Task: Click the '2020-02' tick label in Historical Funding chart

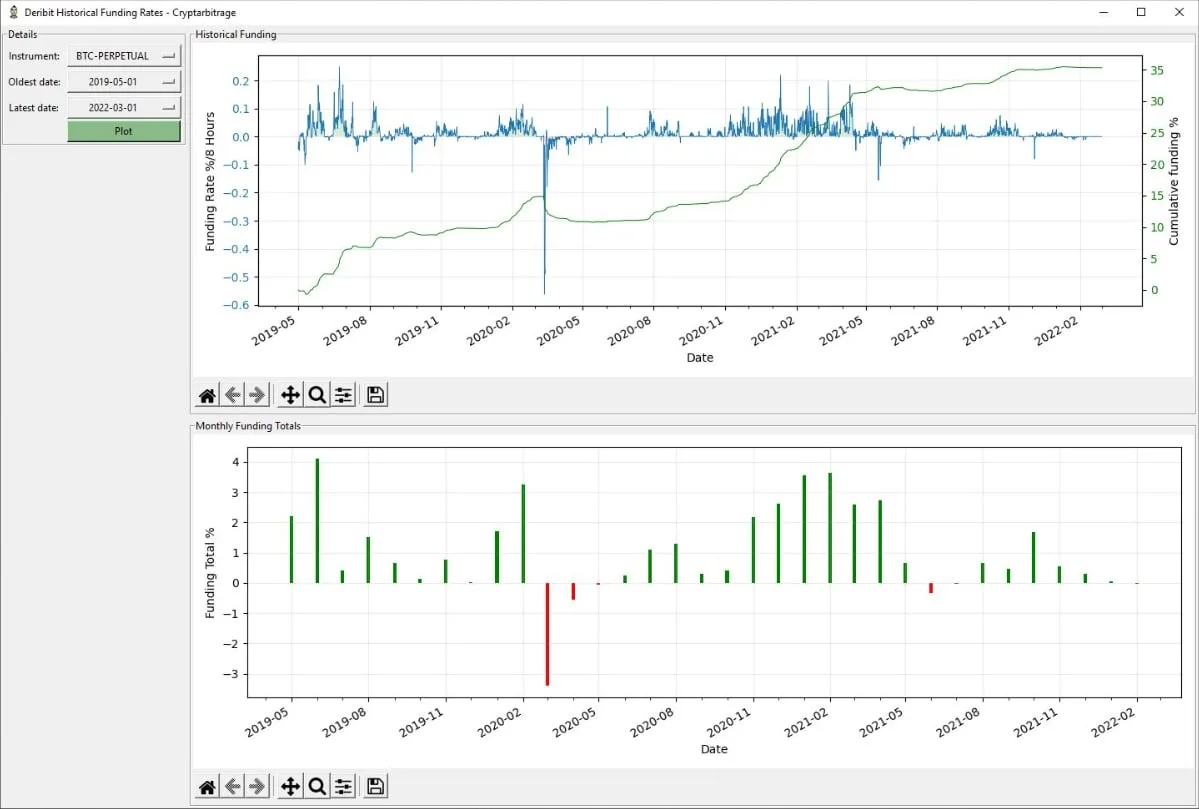Action: tap(489, 330)
